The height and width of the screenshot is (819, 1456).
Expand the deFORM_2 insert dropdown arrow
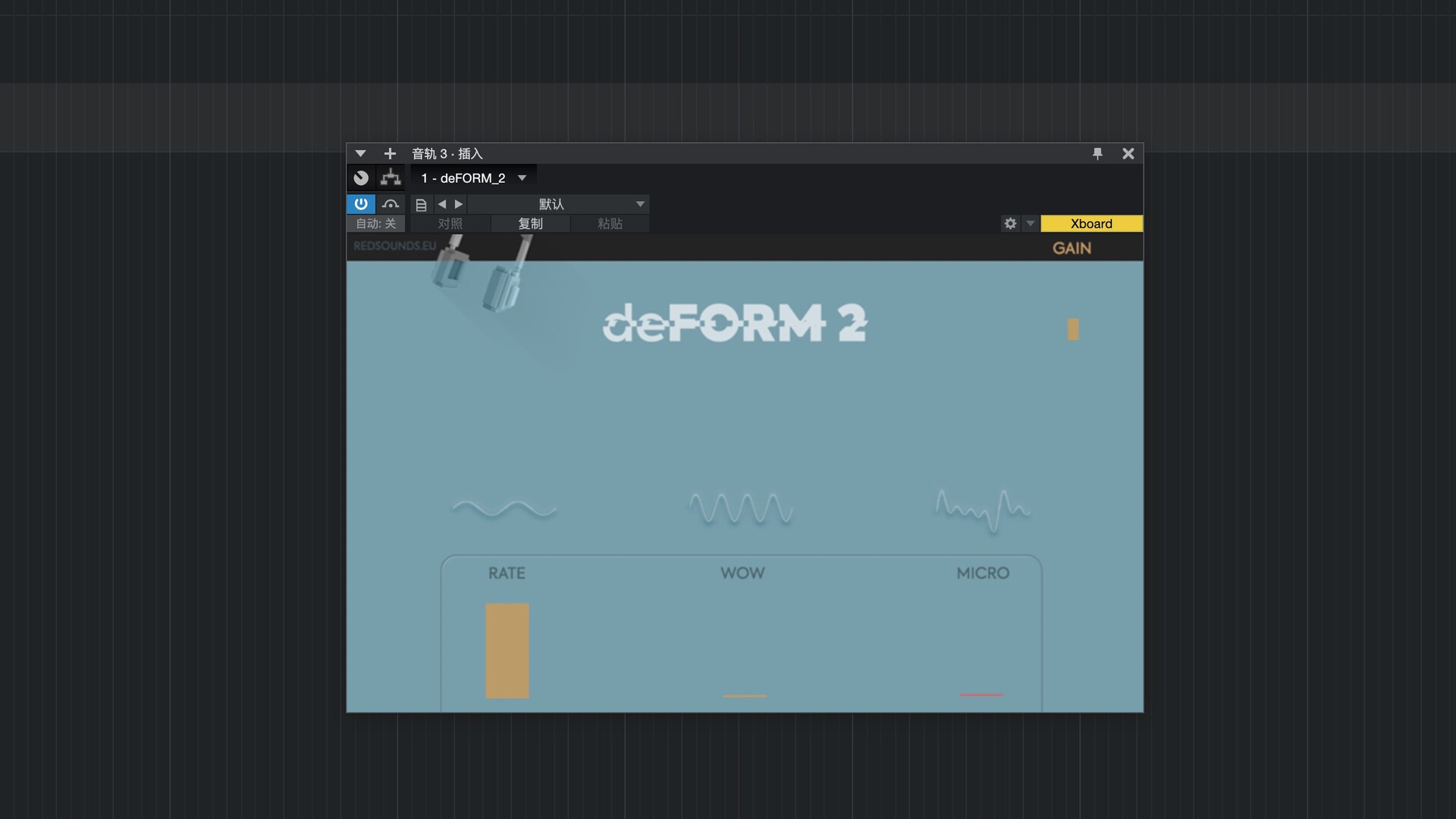tap(522, 178)
